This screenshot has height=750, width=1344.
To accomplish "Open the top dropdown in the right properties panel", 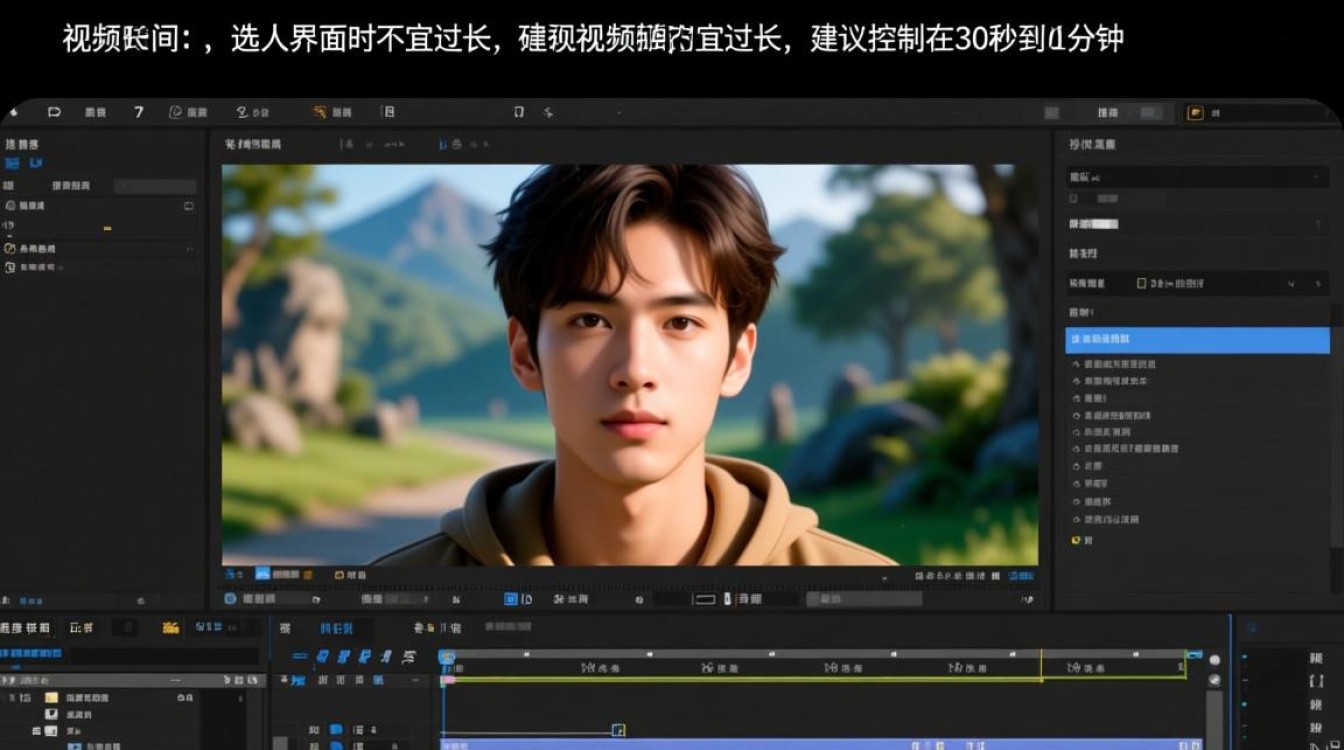I will (x=1197, y=178).
